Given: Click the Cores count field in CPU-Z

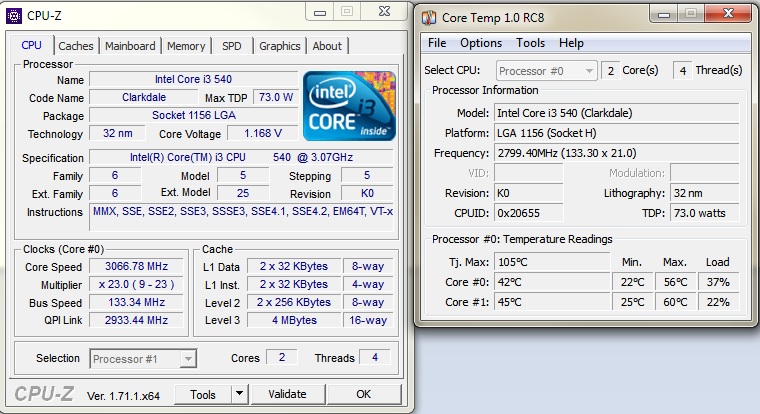Looking at the screenshot, I should coord(282,358).
